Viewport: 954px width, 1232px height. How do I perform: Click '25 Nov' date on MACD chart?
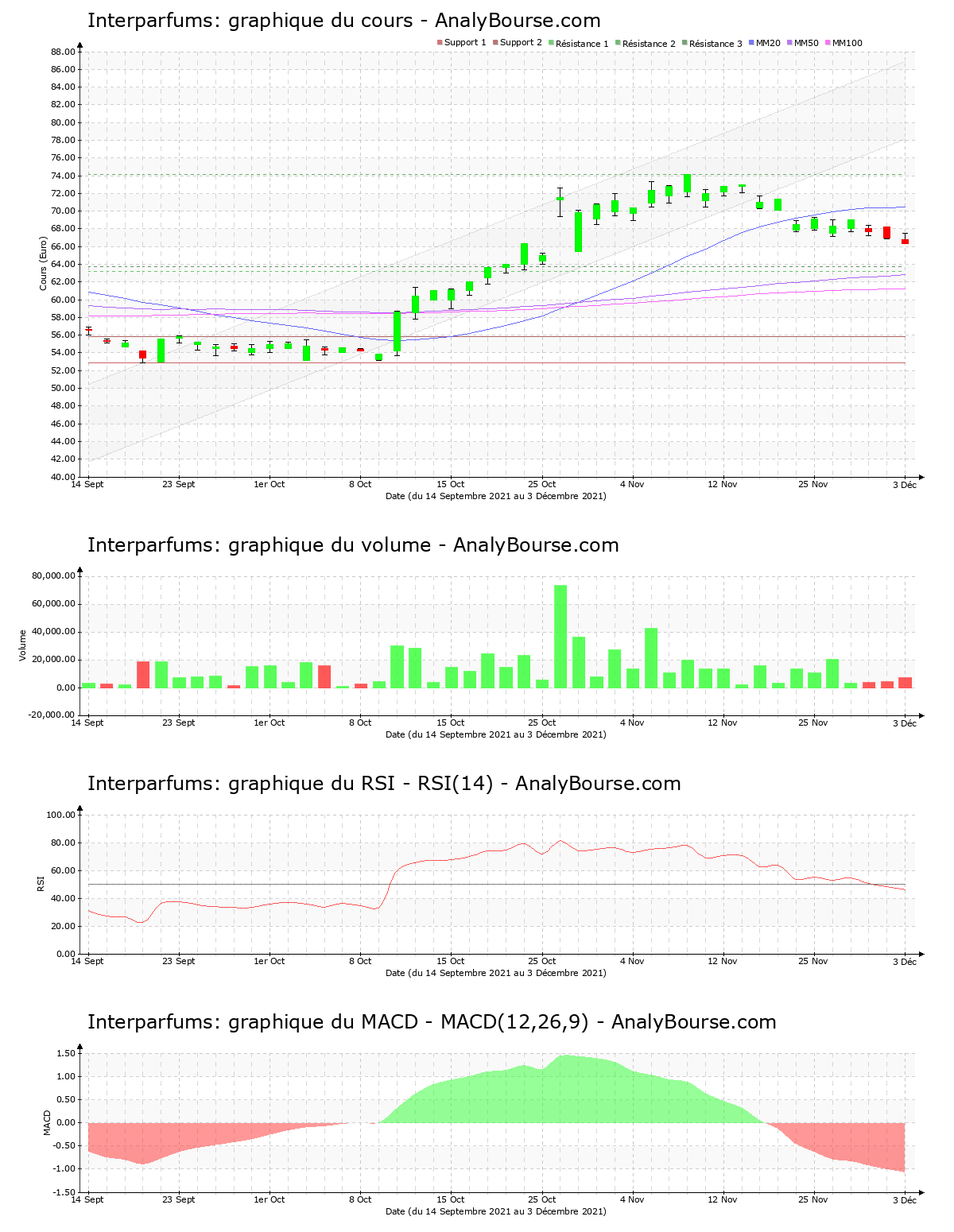pyautogui.click(x=813, y=1199)
